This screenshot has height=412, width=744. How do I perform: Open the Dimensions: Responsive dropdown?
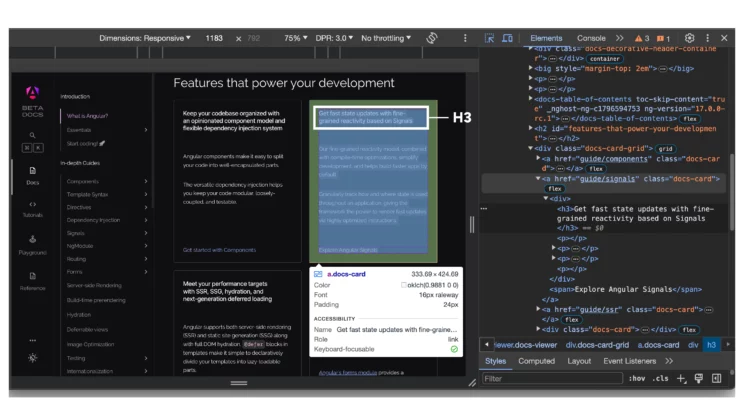point(145,38)
